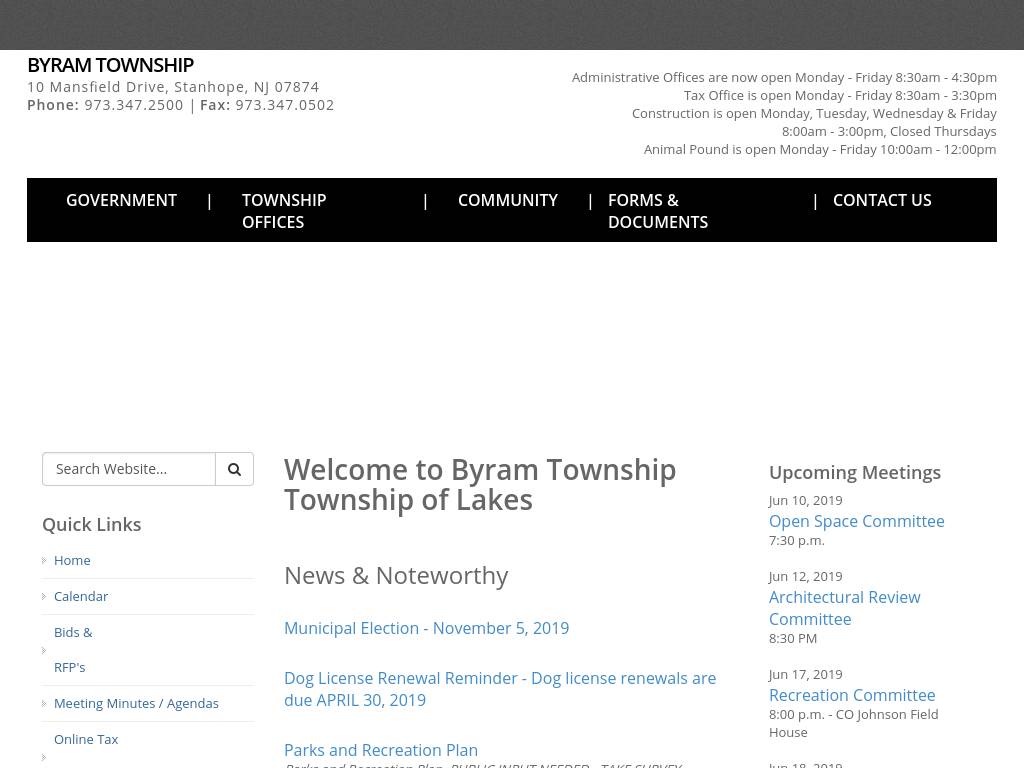Click the Jun 12, 2019 meeting date

805,576
